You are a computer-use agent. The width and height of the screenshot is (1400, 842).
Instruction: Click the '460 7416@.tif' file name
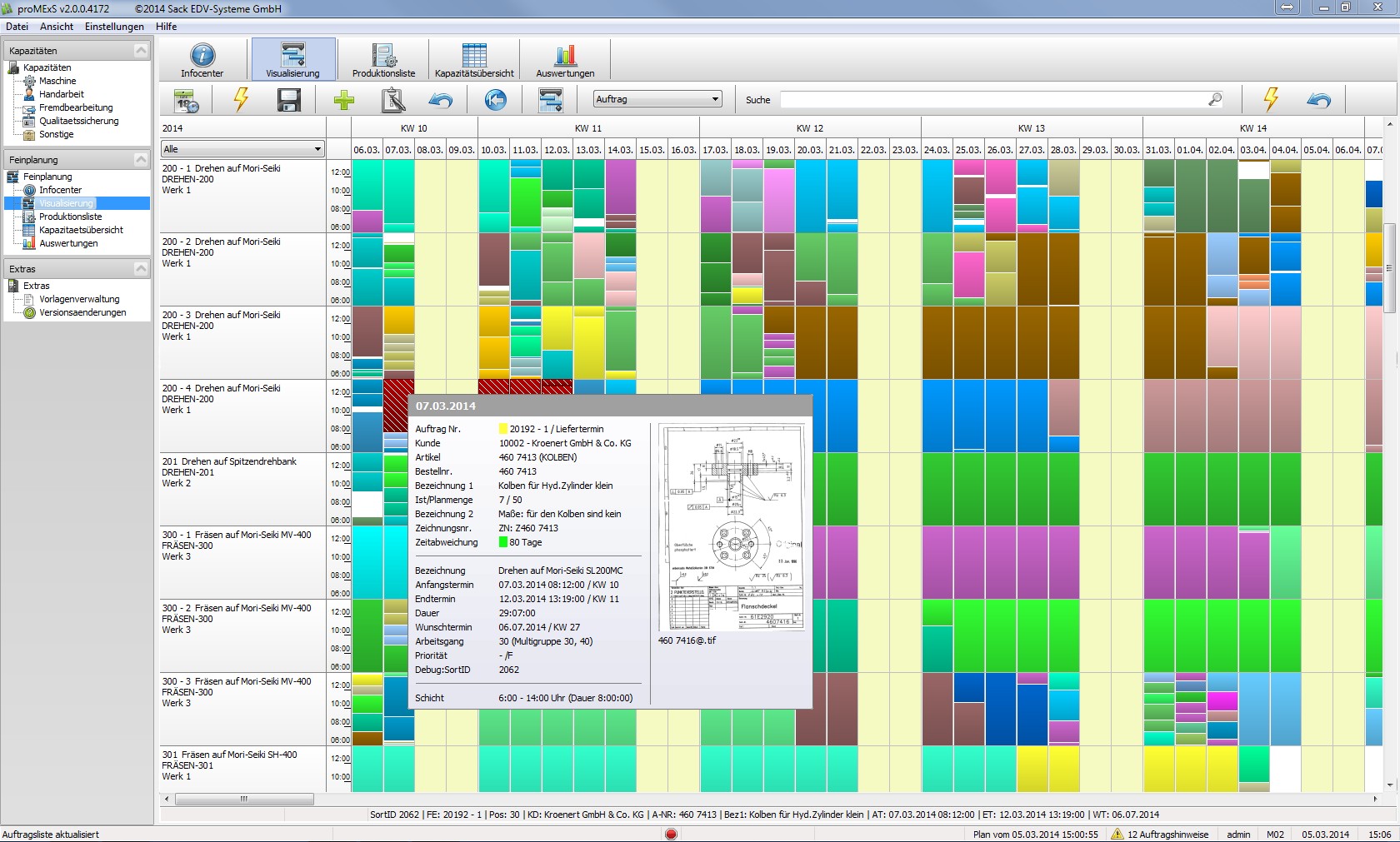(687, 640)
